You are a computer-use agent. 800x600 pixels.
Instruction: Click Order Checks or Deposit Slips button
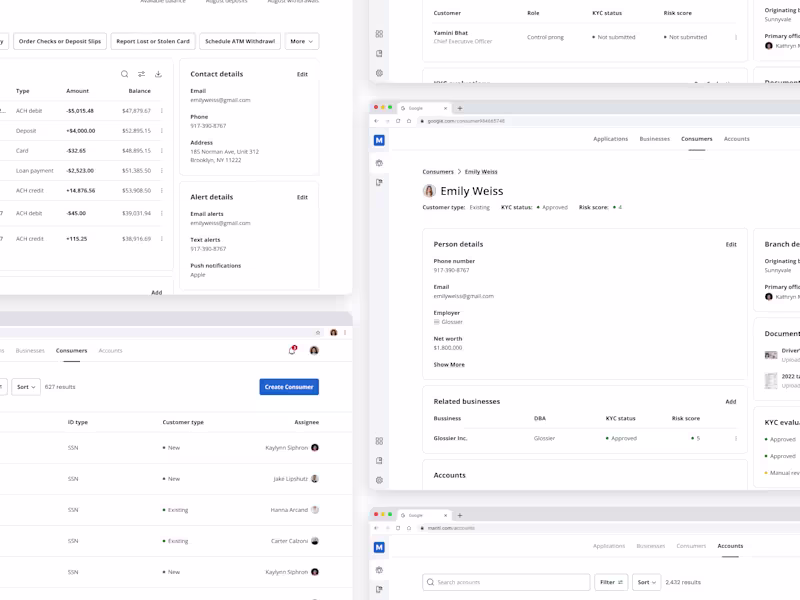(60, 41)
